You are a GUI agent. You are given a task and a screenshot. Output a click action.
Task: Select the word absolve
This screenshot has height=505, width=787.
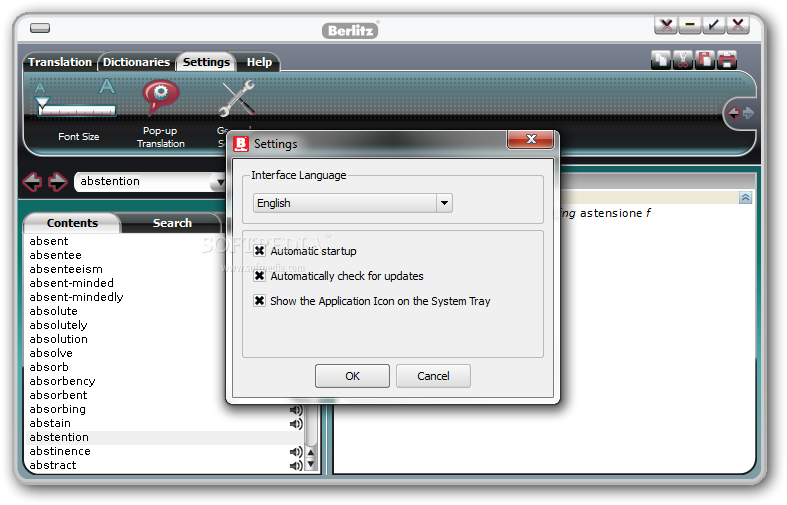(x=51, y=354)
